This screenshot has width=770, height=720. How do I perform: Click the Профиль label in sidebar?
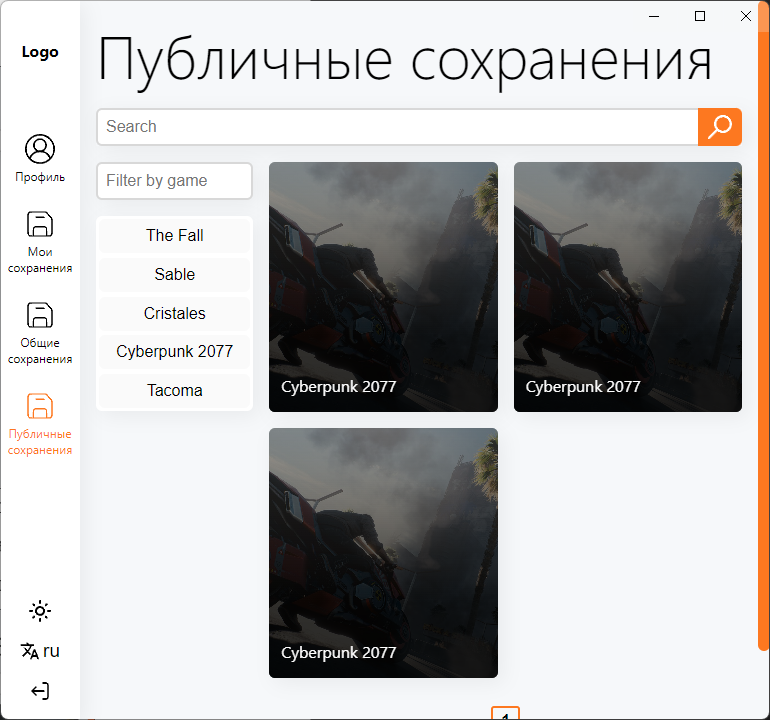click(x=40, y=177)
